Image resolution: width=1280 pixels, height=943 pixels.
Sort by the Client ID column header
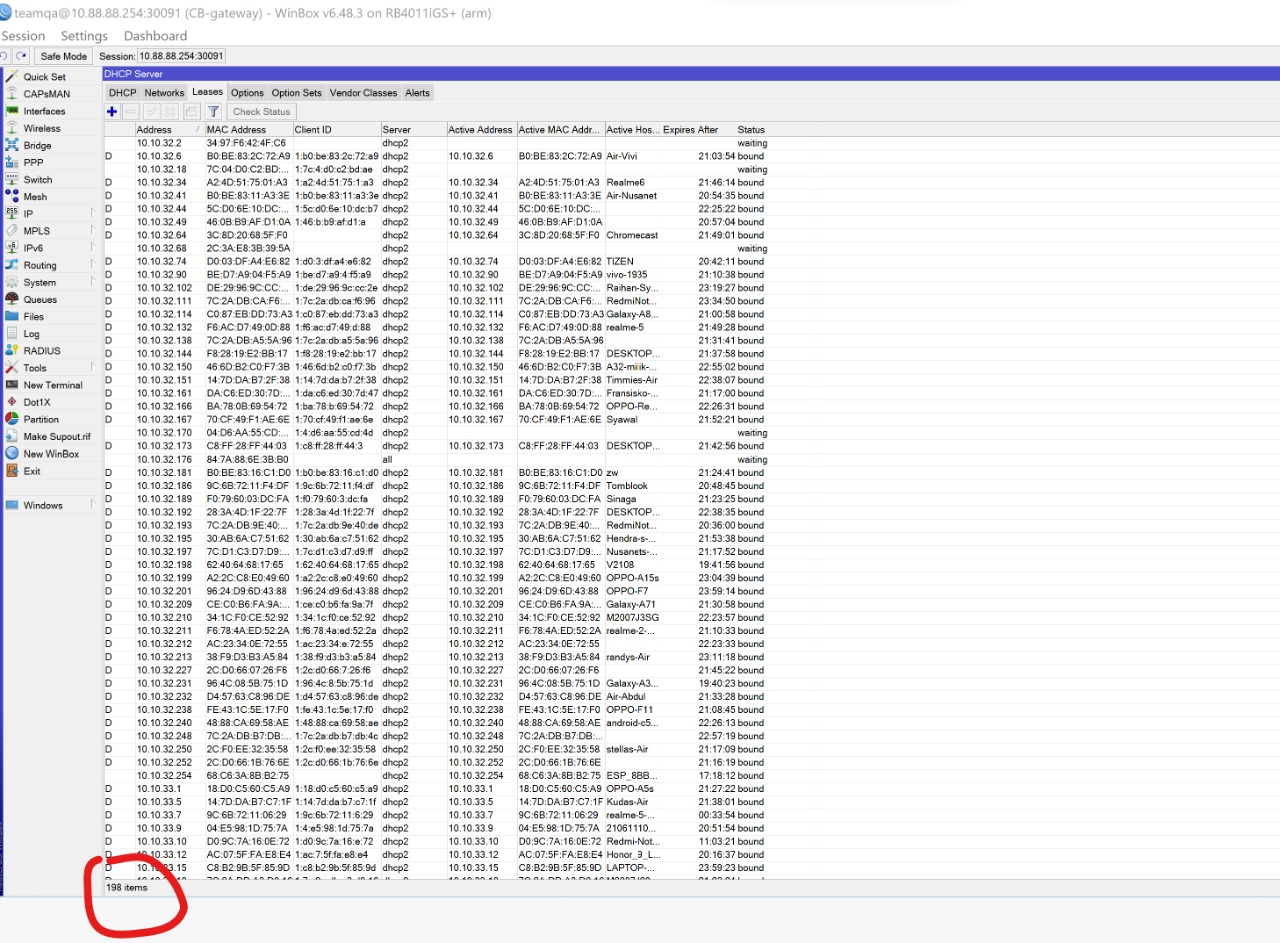click(x=336, y=130)
